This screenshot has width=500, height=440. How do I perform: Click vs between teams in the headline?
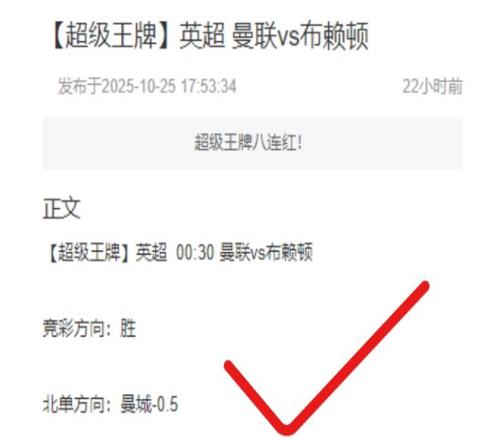(288, 37)
